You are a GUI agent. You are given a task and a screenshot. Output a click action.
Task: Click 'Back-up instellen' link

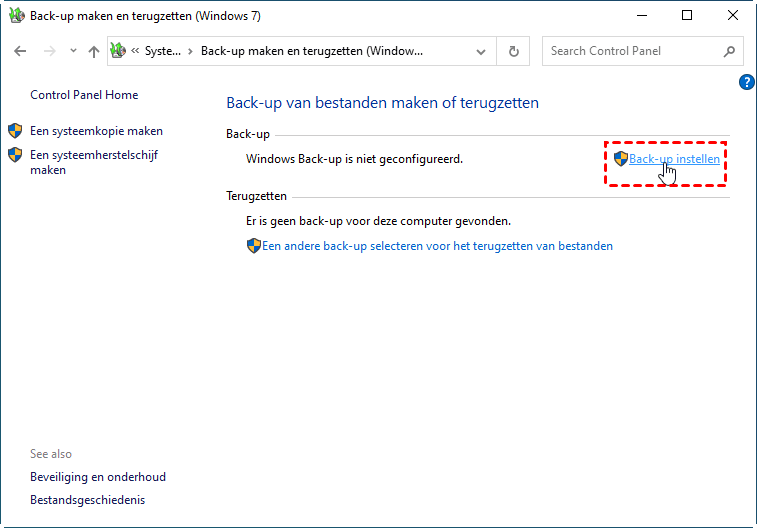tap(674, 159)
